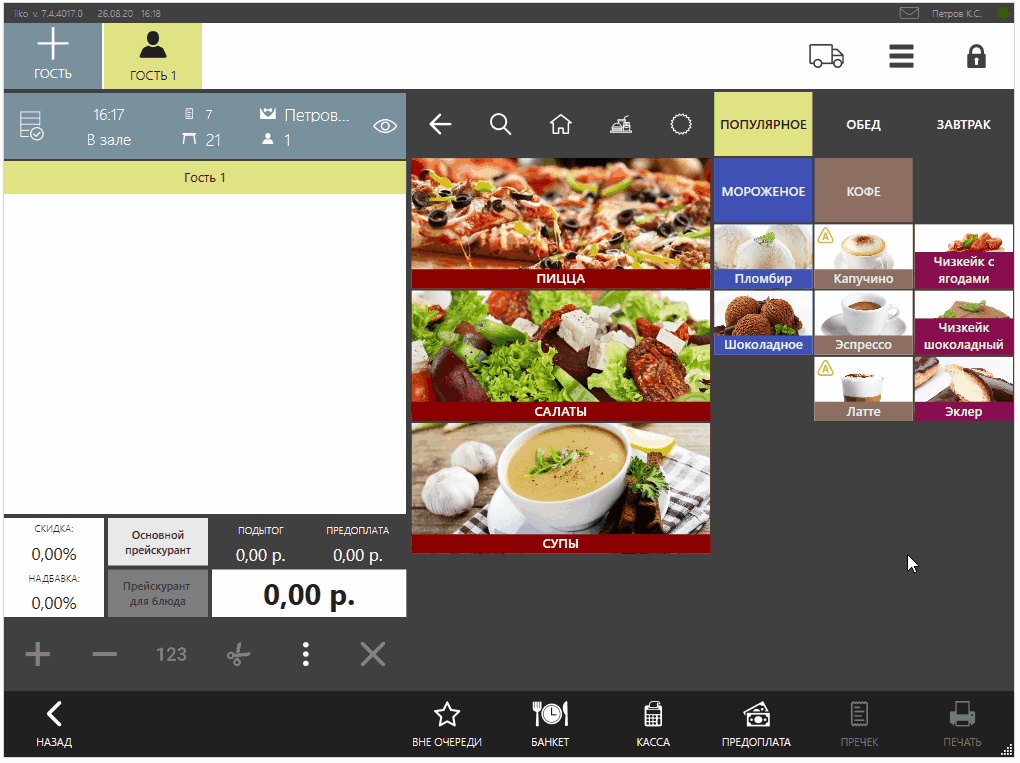This screenshot has height=763, width=1020.
Task: Go to menu home screen
Action: 561,124
